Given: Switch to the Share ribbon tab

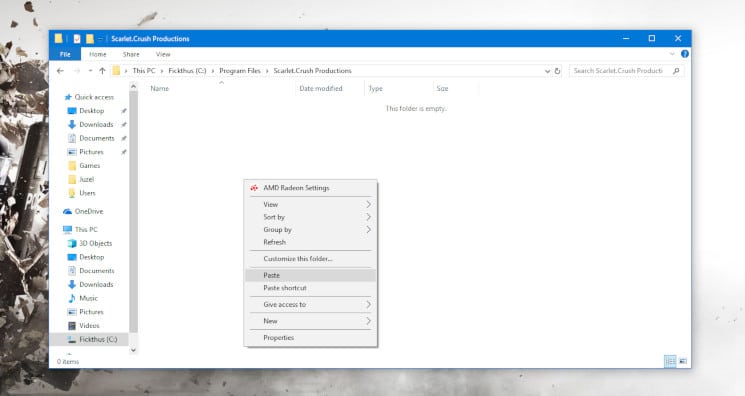Looking at the screenshot, I should [131, 54].
